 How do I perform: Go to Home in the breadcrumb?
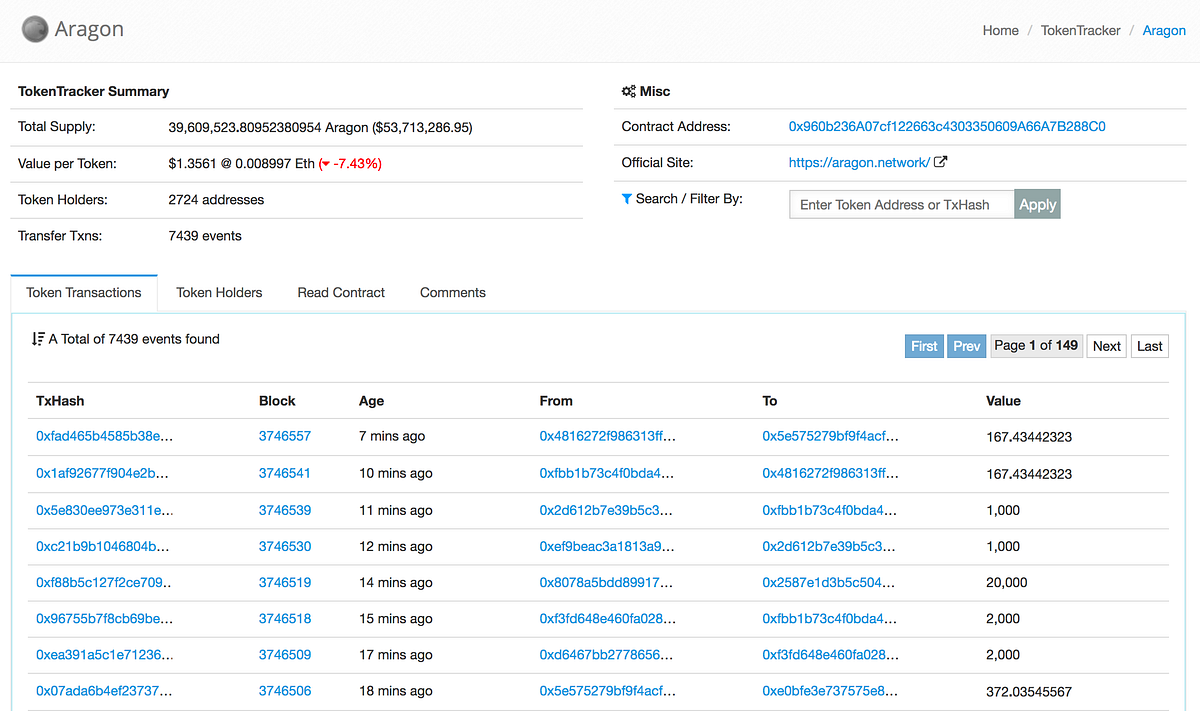click(x=1001, y=30)
